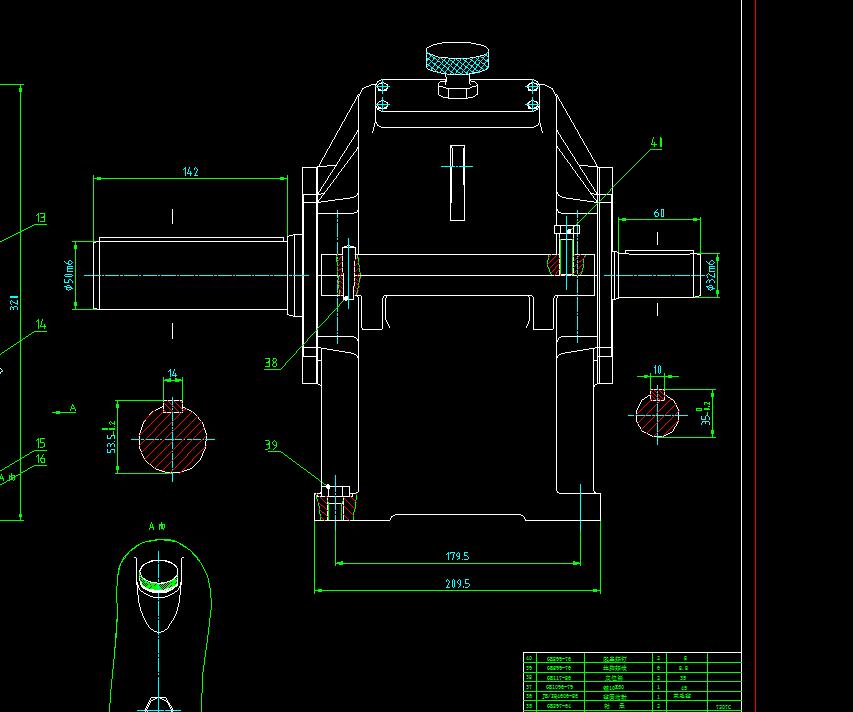Select the large hatched shaft cross-section circle
Viewport: 853px width, 712px height.
point(172,438)
